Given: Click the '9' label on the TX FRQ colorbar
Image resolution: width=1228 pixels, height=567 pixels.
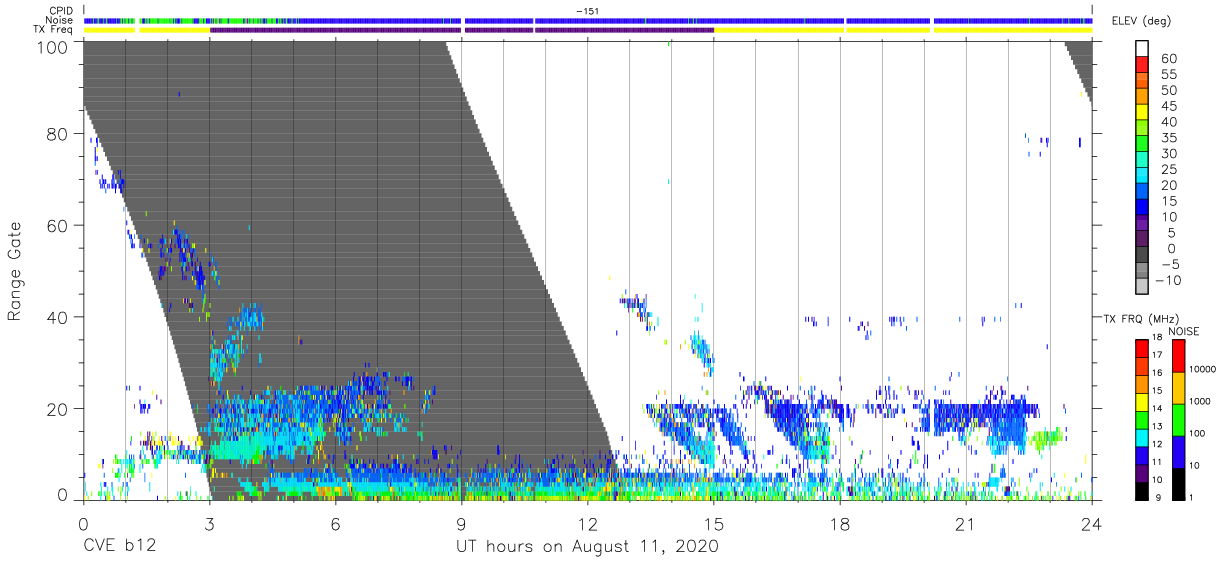Looking at the screenshot, I should pos(1158,498).
